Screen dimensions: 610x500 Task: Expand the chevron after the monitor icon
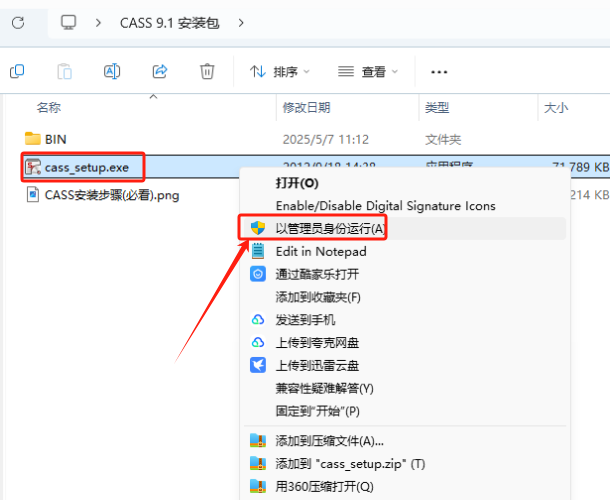coord(98,23)
